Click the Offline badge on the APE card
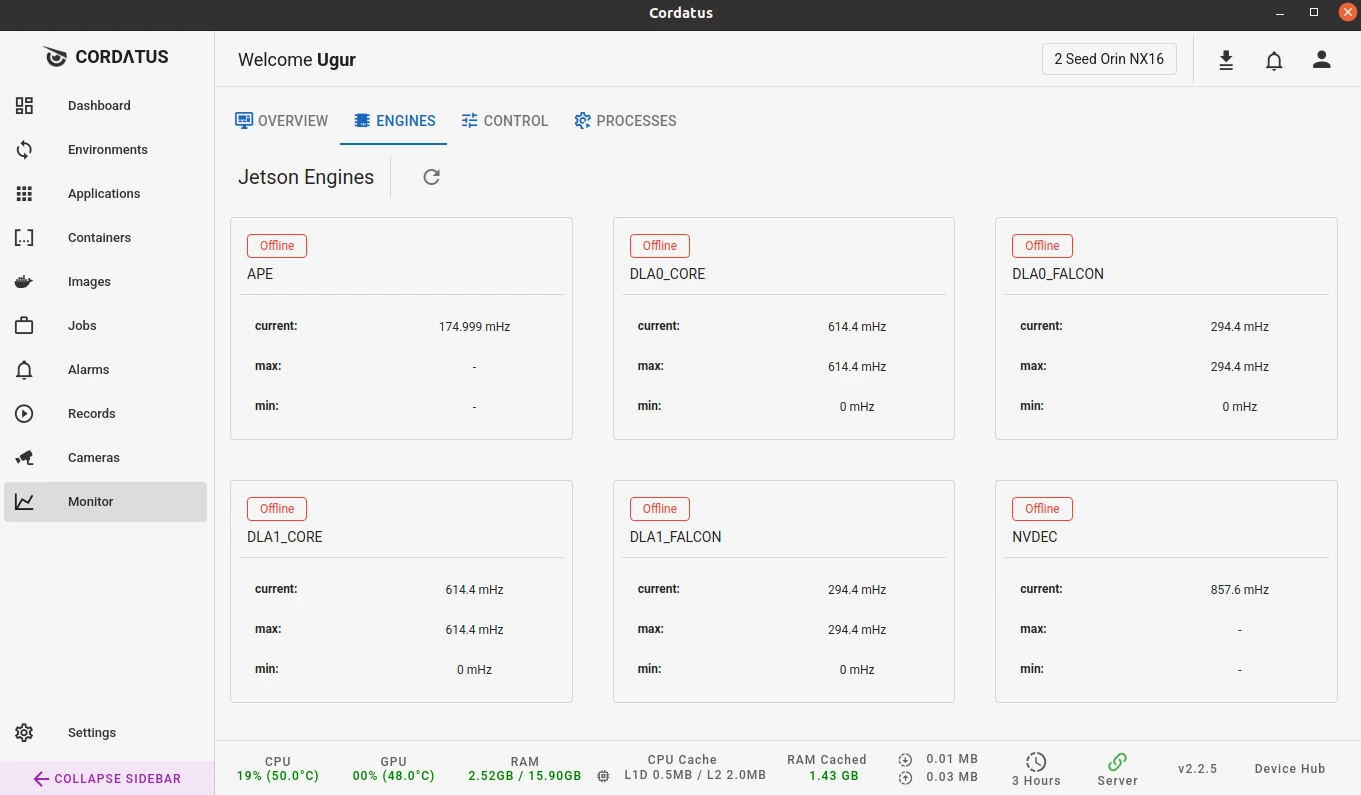 pos(277,246)
